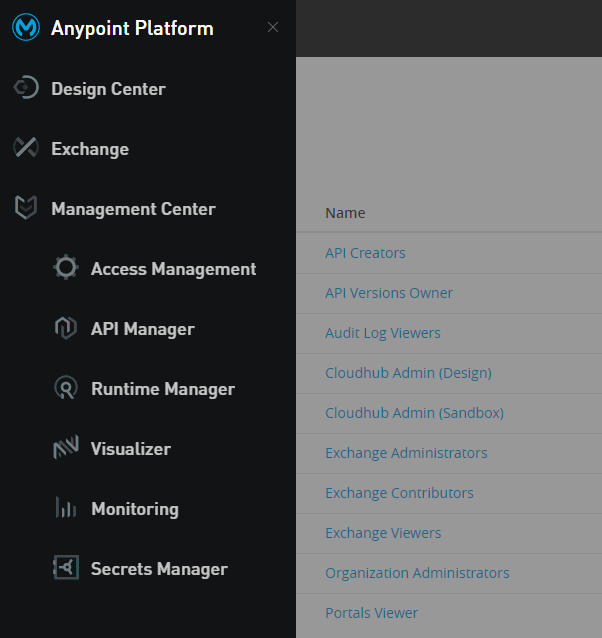
Task: Go to Exchange in the sidebar
Action: click(x=90, y=149)
